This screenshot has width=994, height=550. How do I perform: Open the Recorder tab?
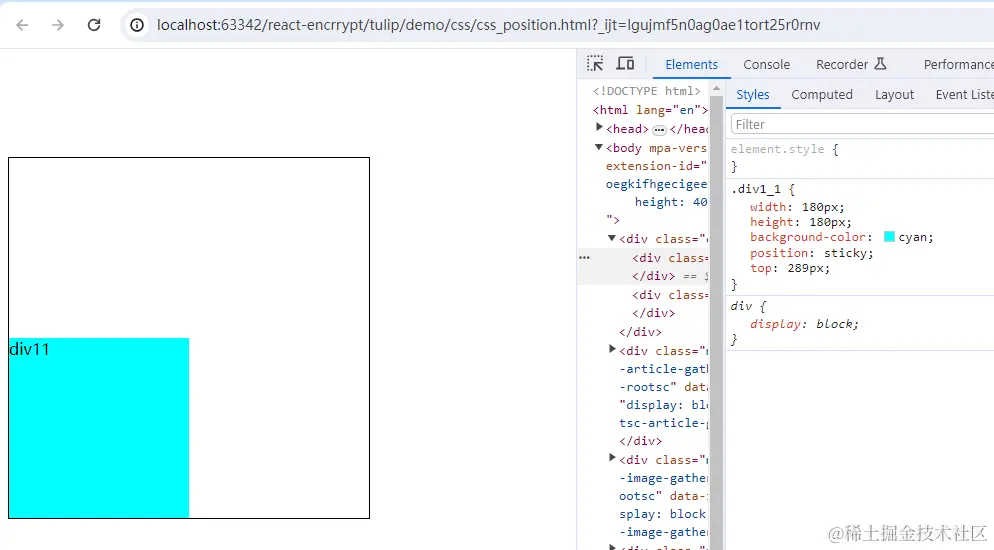[842, 65]
